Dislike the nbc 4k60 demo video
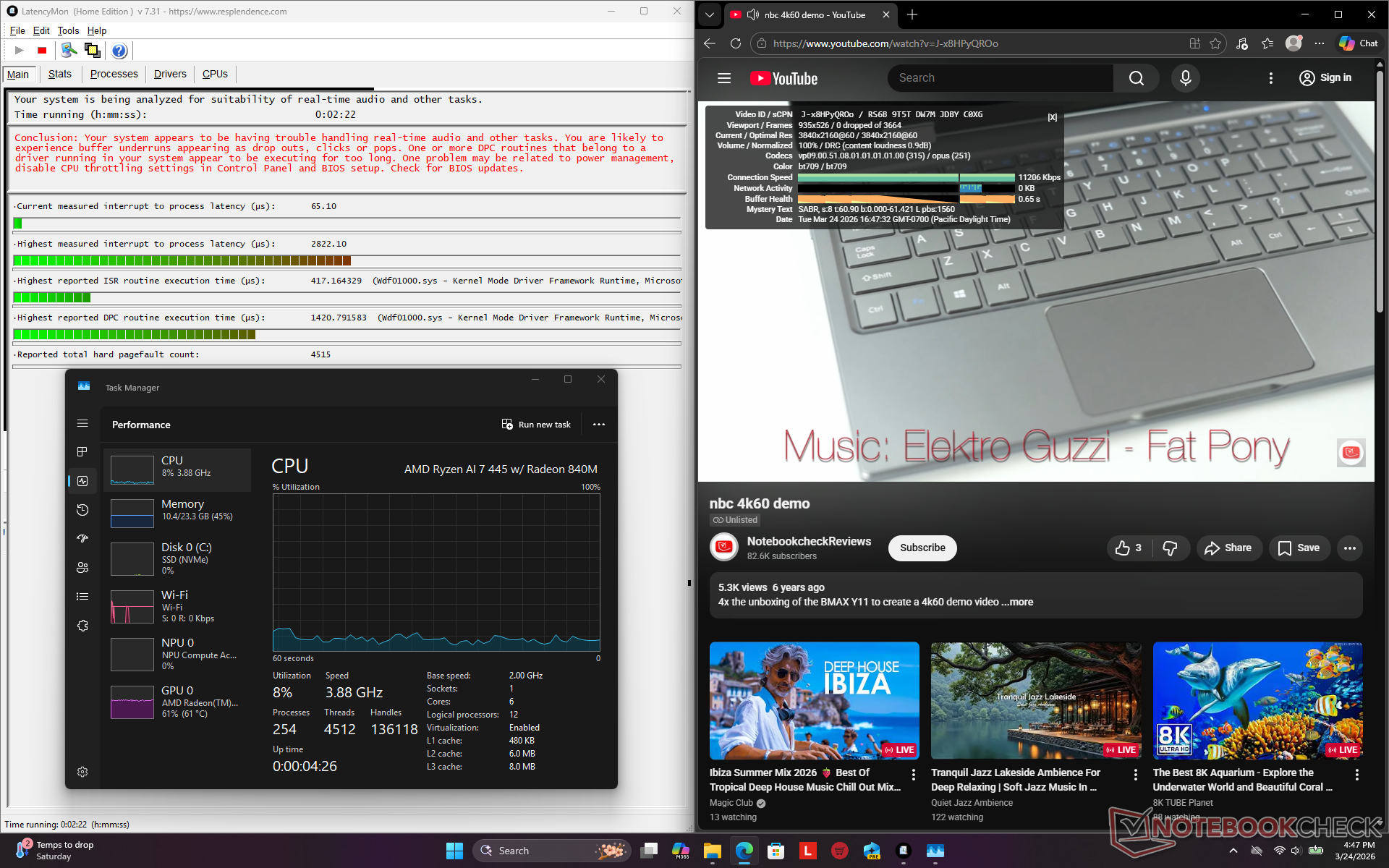 pyautogui.click(x=1170, y=548)
